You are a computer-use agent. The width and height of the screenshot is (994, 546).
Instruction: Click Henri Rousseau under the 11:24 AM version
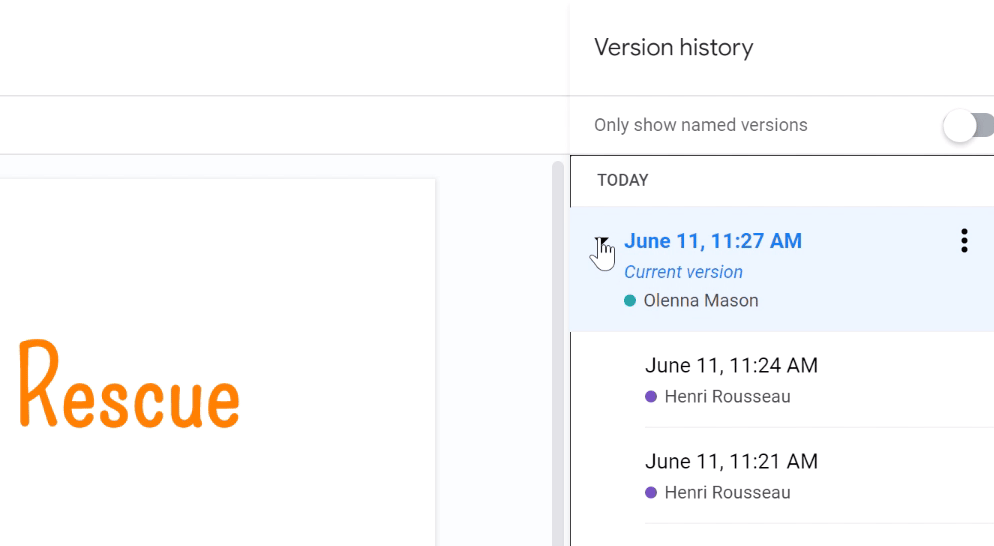tap(727, 397)
